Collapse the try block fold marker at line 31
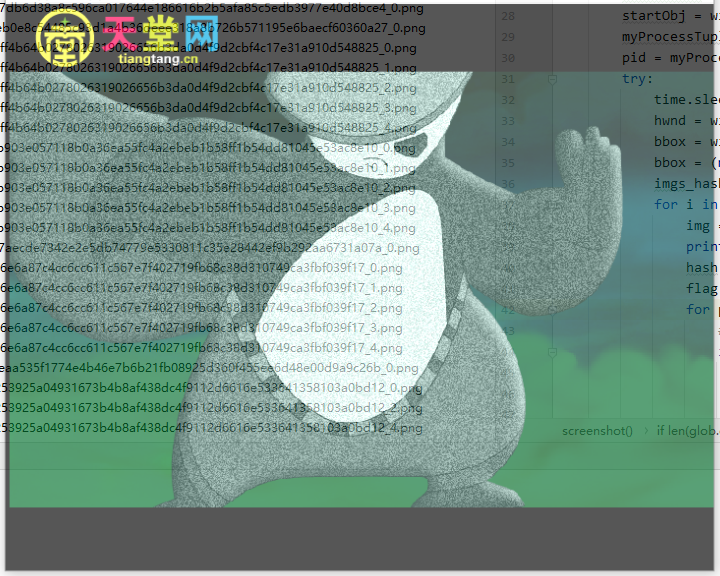 tap(552, 79)
